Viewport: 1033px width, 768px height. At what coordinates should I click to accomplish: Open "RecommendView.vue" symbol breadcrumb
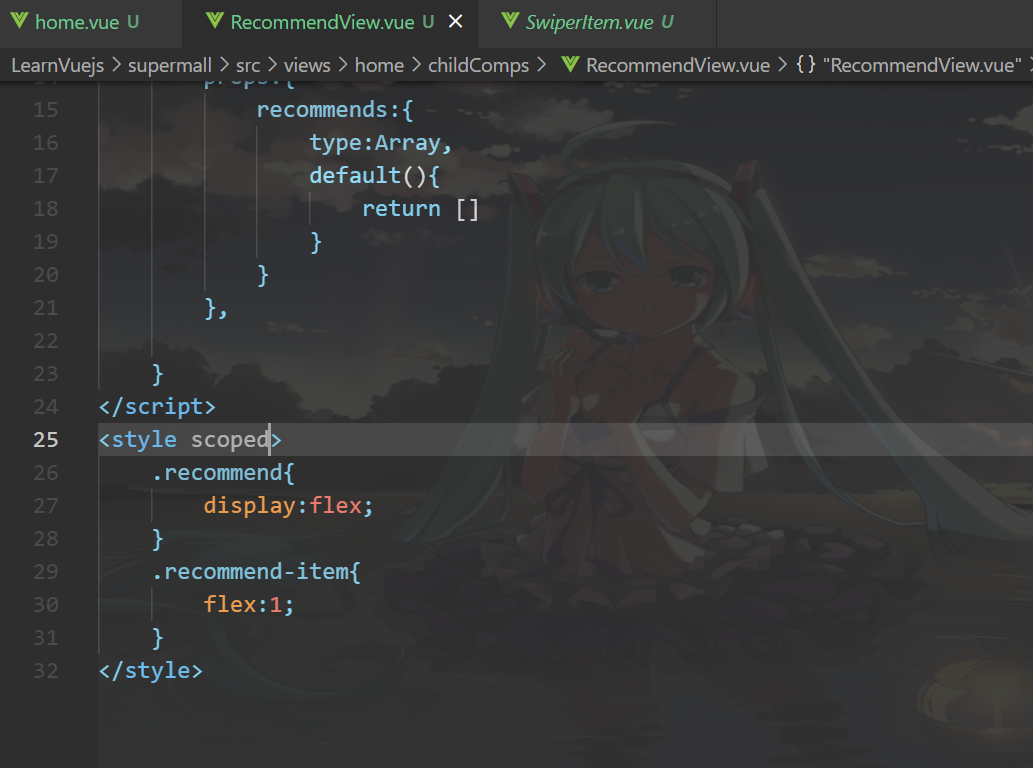[x=922, y=65]
